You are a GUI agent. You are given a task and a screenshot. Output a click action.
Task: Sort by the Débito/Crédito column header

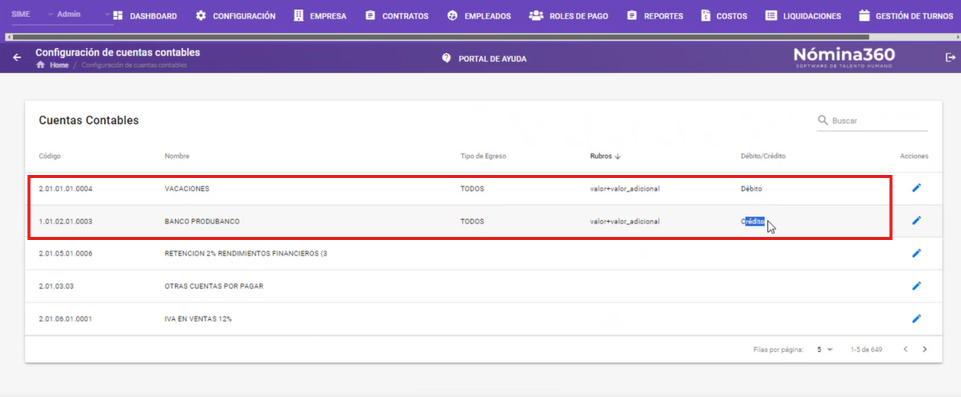(763, 156)
